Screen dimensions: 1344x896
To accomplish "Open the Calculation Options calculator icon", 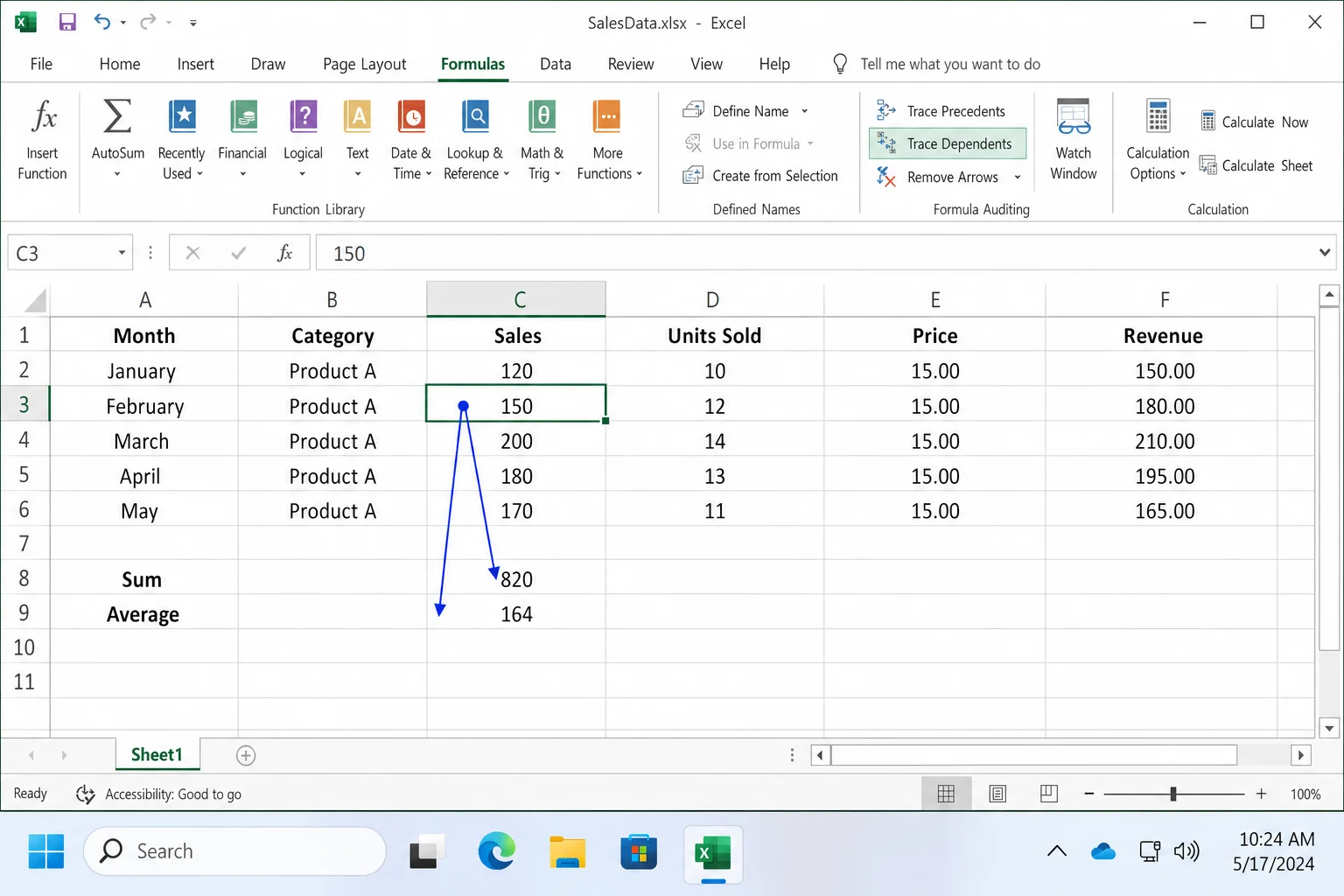I will (x=1158, y=116).
